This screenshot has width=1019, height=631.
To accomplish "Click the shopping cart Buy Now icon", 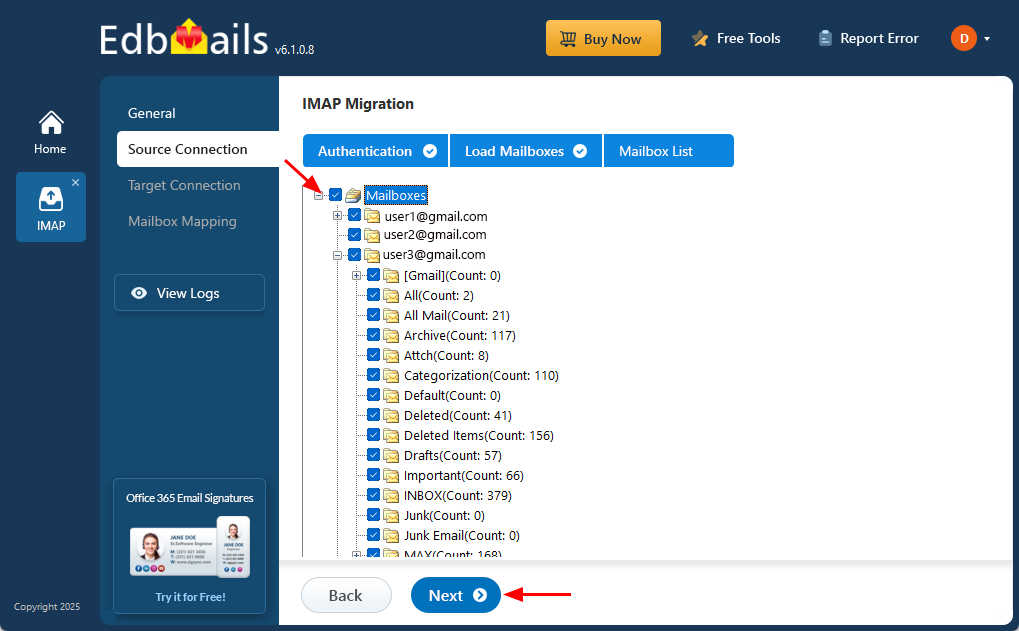I will click(x=567, y=39).
